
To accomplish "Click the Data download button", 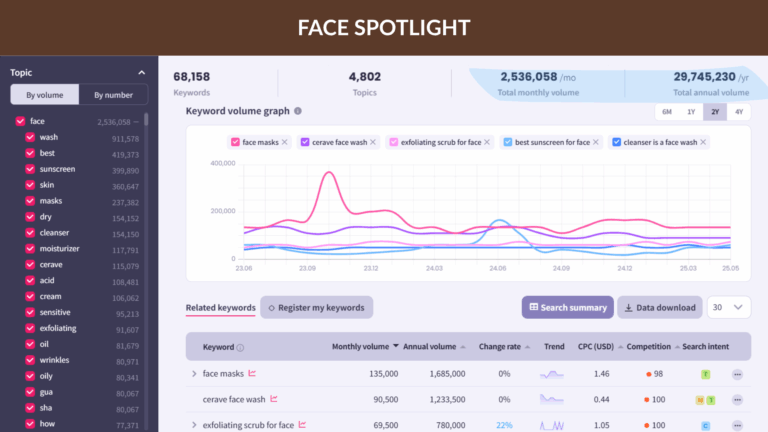I will coord(660,307).
